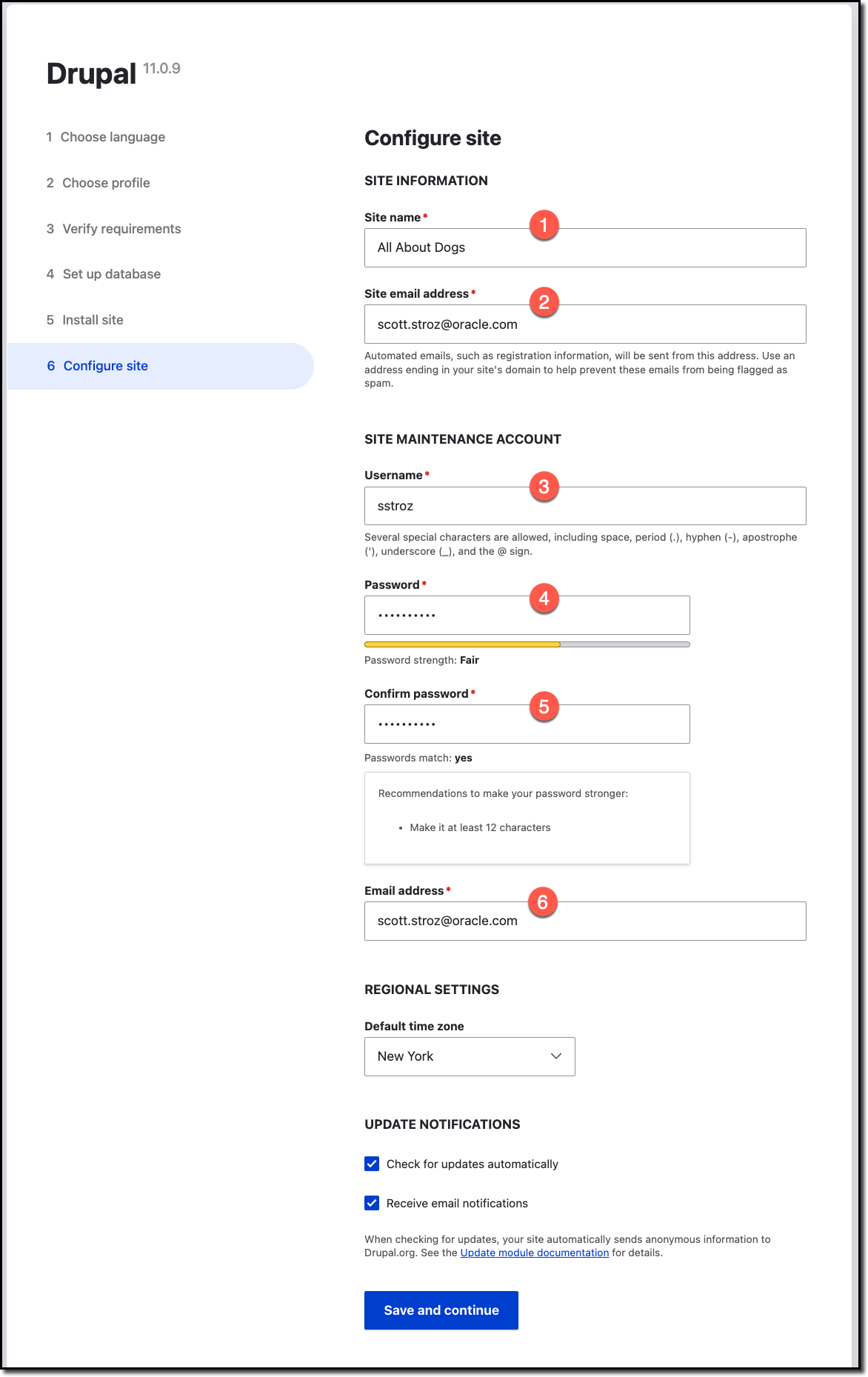Click the Drupal logo text
The image size is (868, 1377).
(x=90, y=73)
